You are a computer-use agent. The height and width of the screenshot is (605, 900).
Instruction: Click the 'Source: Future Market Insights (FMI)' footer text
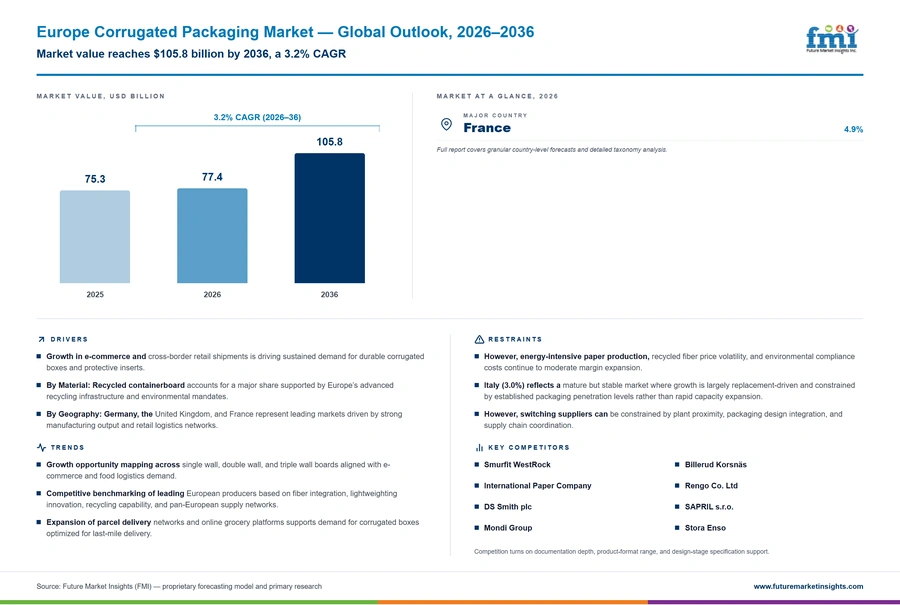[179, 586]
